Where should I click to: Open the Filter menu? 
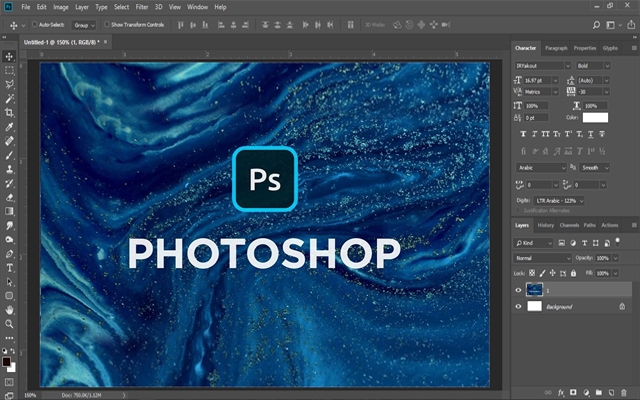pos(142,7)
